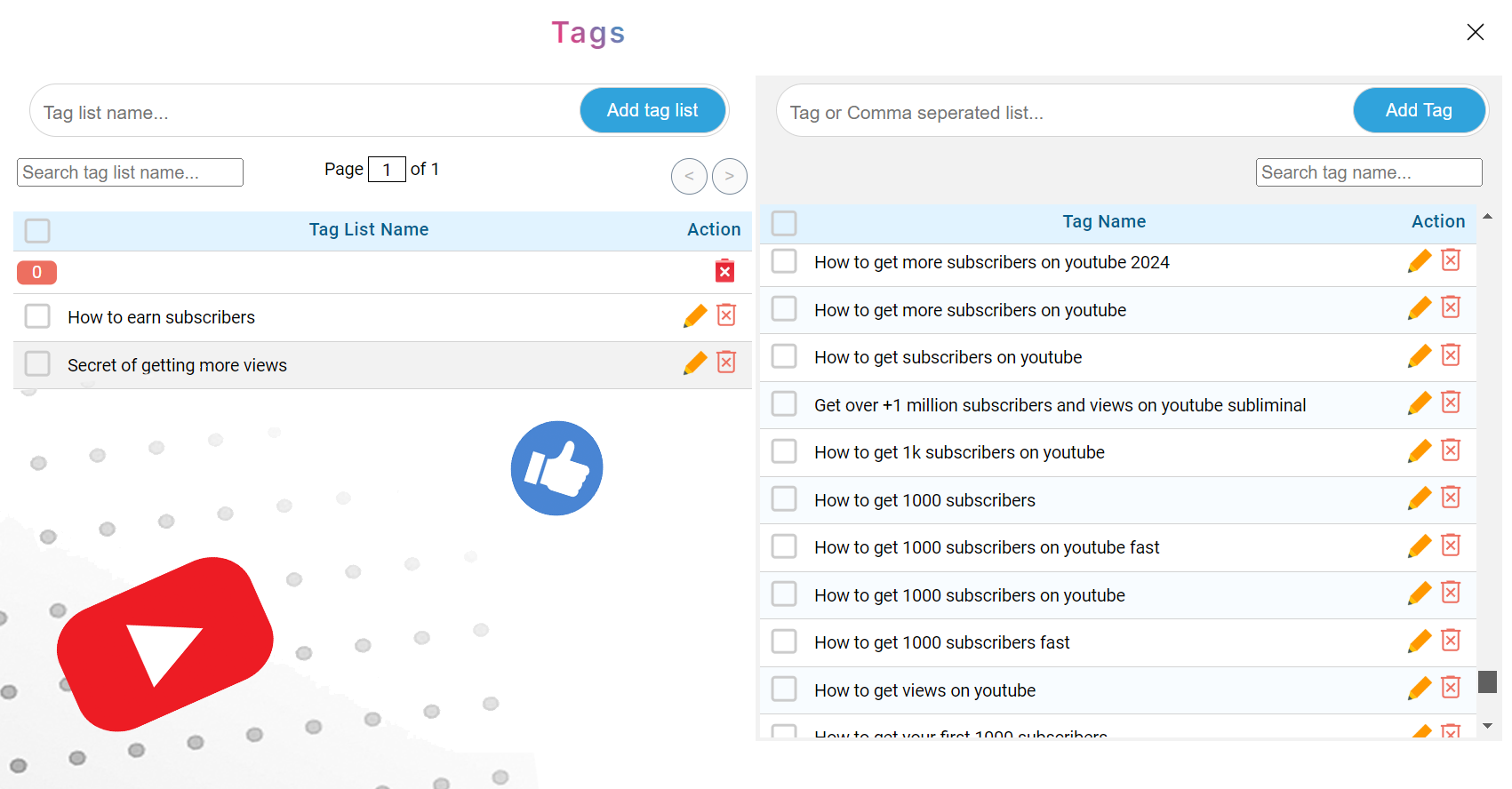Delete tag 'How to get 1000 subscribers fast'
This screenshot has height=789, width=1512.
pyautogui.click(x=1451, y=640)
